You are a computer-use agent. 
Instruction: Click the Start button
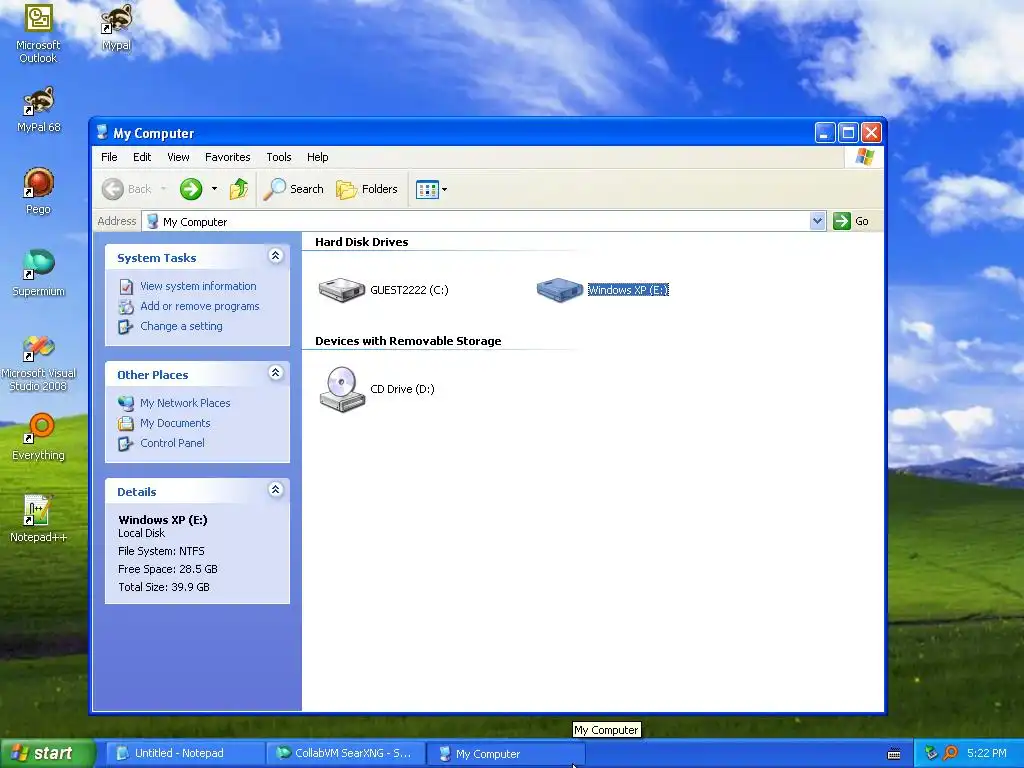[x=47, y=754]
